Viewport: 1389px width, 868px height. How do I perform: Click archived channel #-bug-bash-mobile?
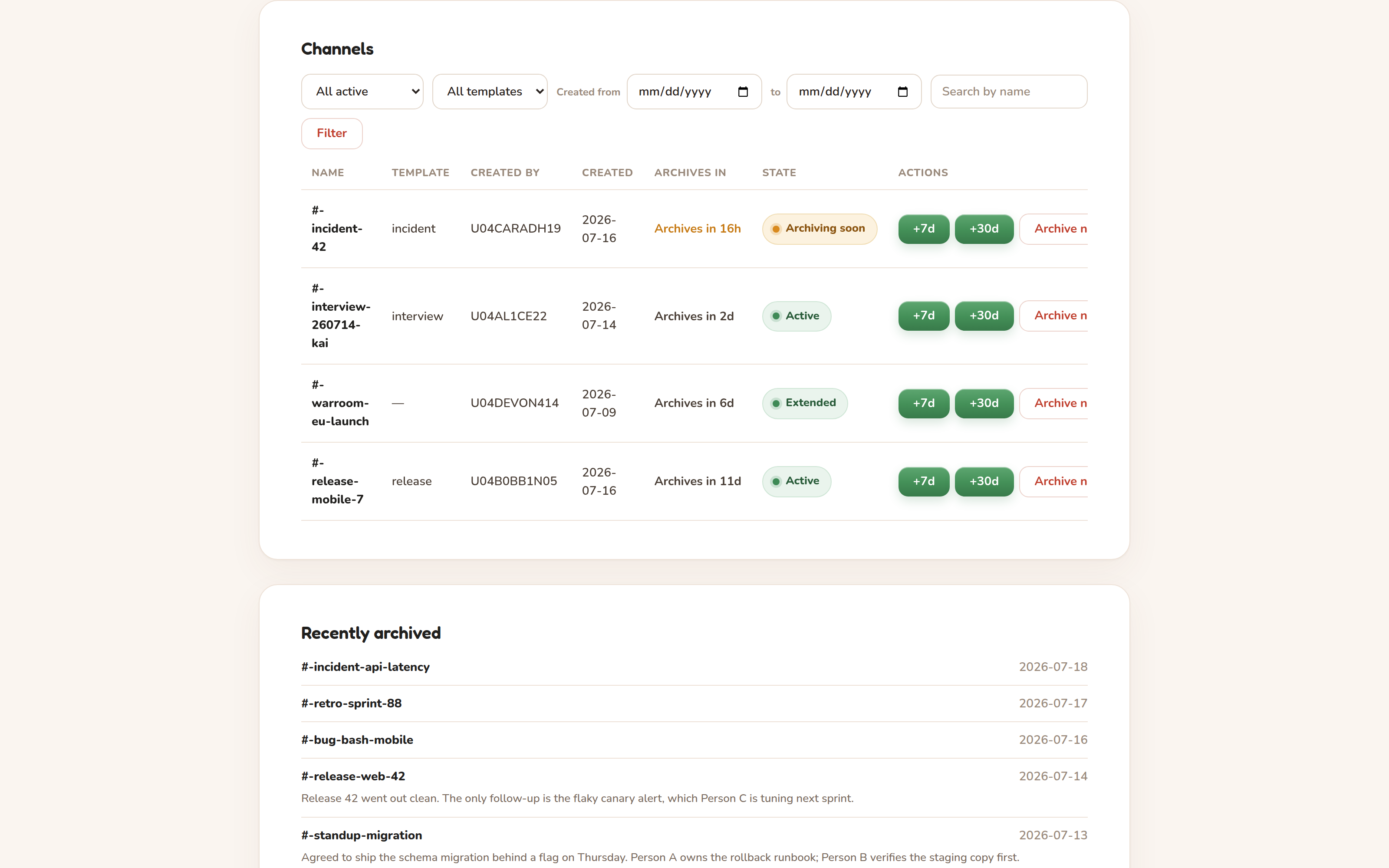click(x=357, y=740)
